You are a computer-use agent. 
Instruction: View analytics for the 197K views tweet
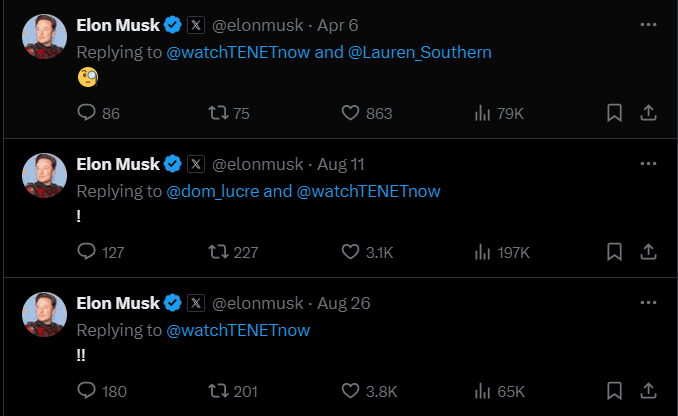pyautogui.click(x=482, y=252)
